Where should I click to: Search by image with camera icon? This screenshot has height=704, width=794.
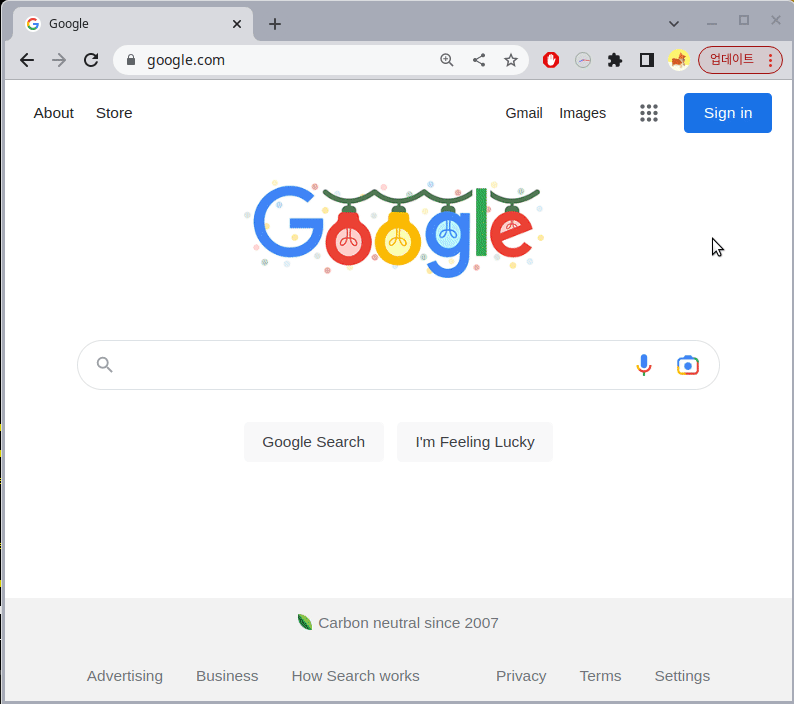[x=687, y=365]
